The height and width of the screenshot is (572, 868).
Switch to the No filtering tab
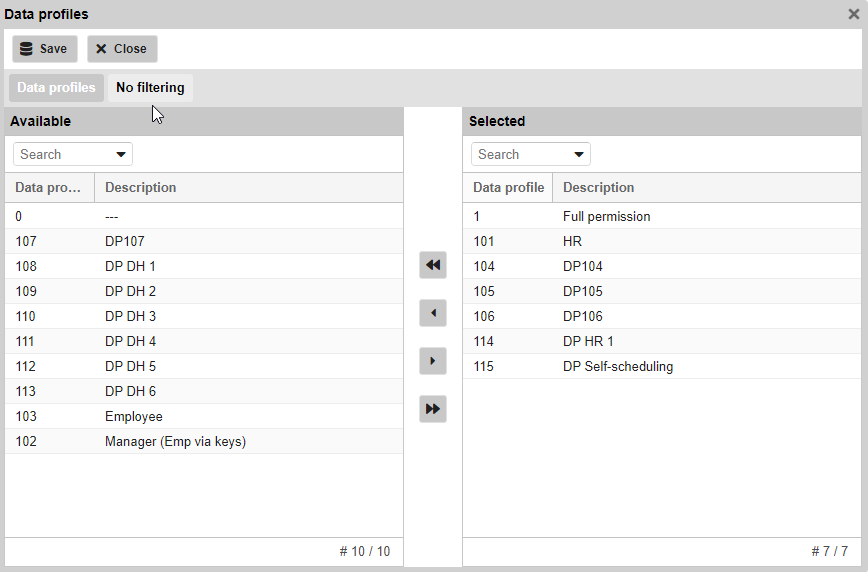coord(150,88)
